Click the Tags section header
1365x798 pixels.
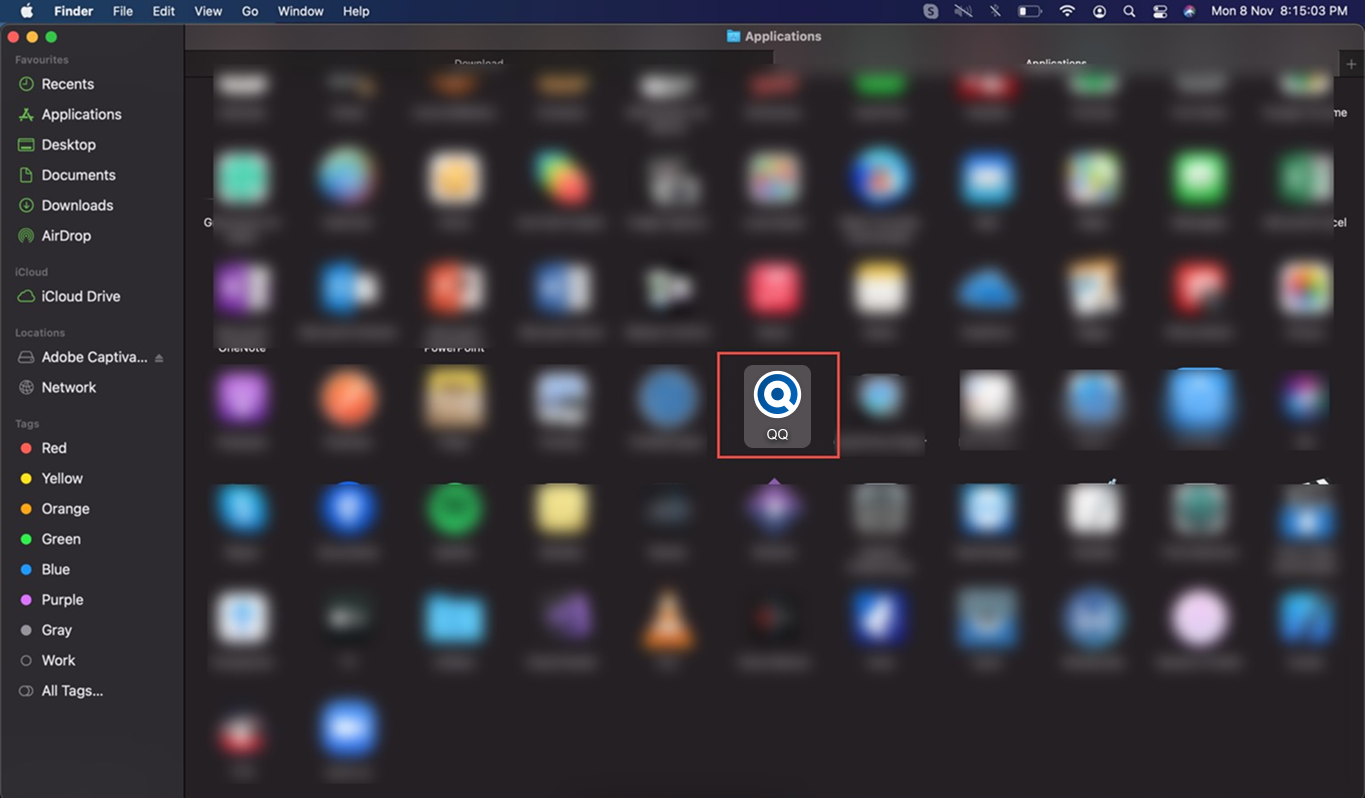tap(27, 424)
